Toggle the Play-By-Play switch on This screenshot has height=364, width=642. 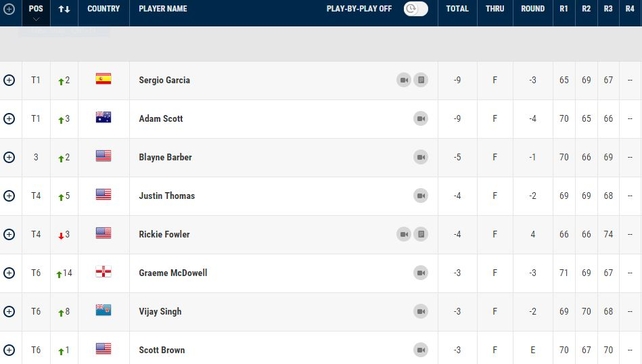point(416,9)
